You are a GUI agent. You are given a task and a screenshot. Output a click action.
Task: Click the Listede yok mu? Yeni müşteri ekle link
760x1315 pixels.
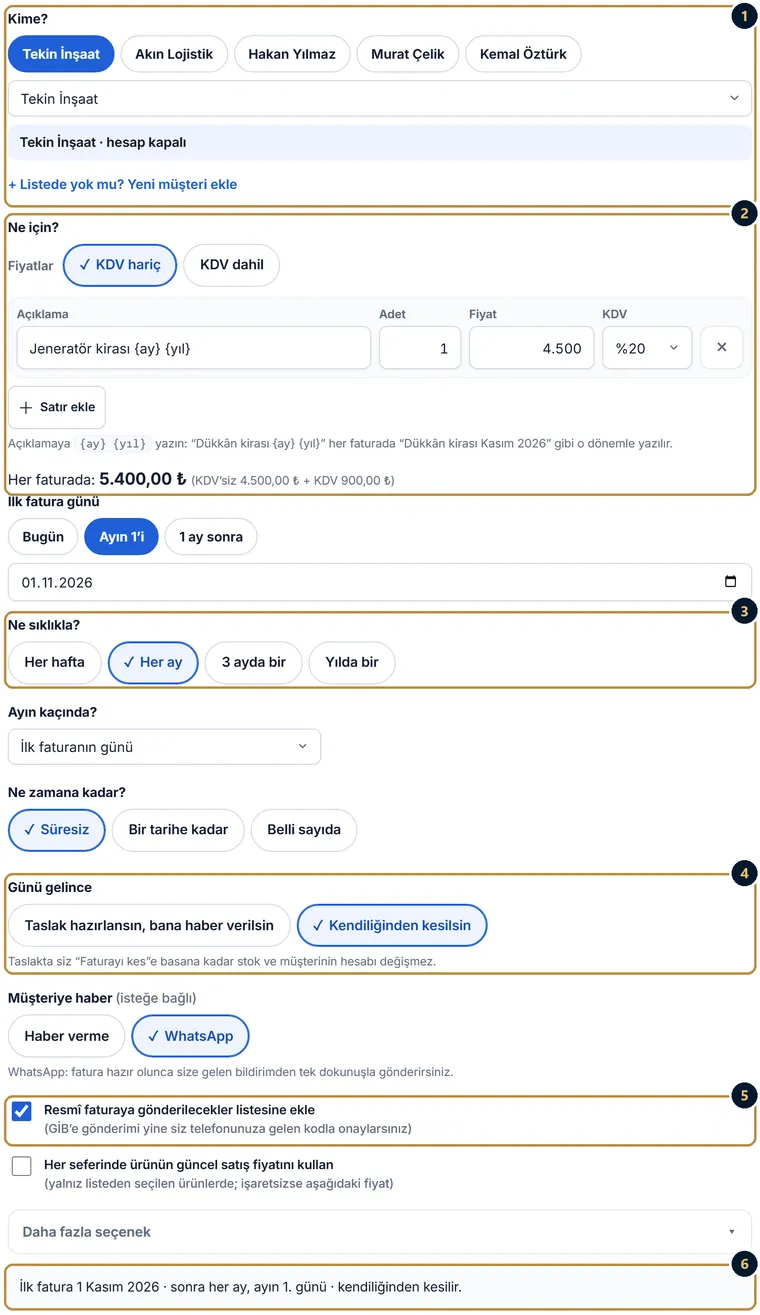[123, 184]
